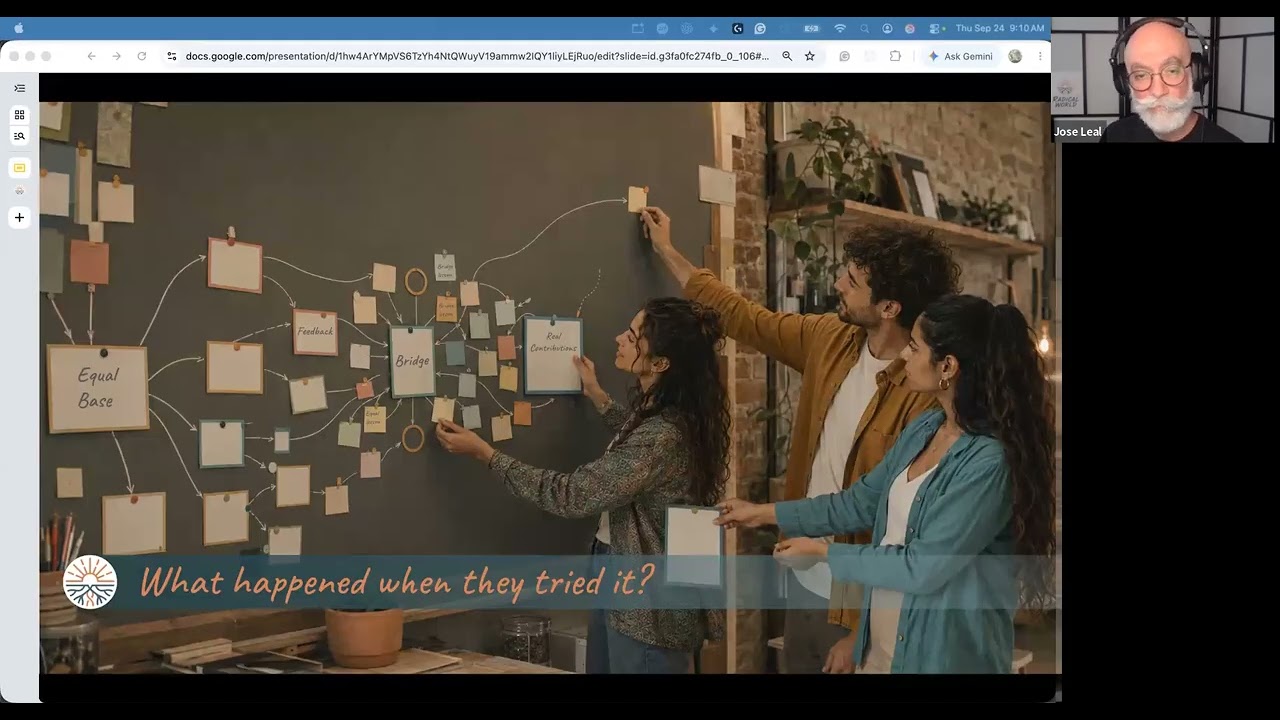The height and width of the screenshot is (720, 1280).
Task: Click the user account icon in menu bar
Action: (887, 28)
